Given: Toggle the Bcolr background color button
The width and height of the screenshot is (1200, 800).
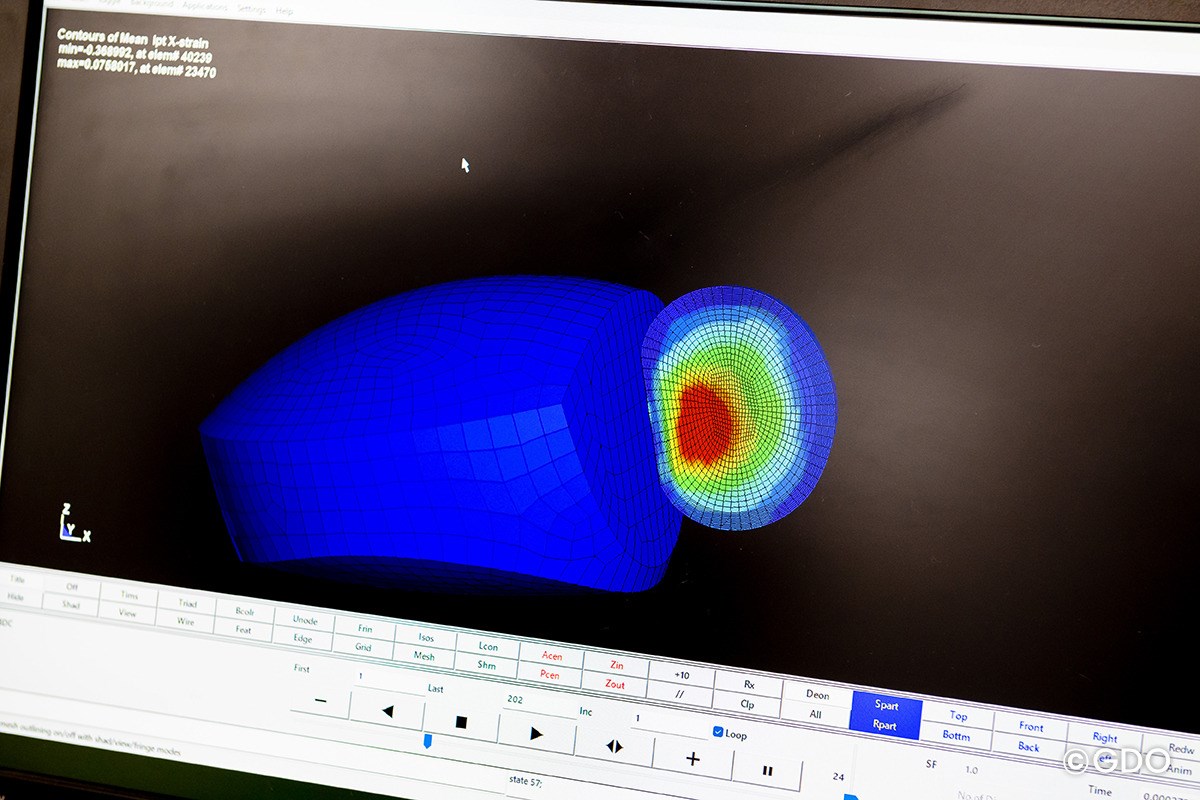Looking at the screenshot, I should (x=245, y=612).
